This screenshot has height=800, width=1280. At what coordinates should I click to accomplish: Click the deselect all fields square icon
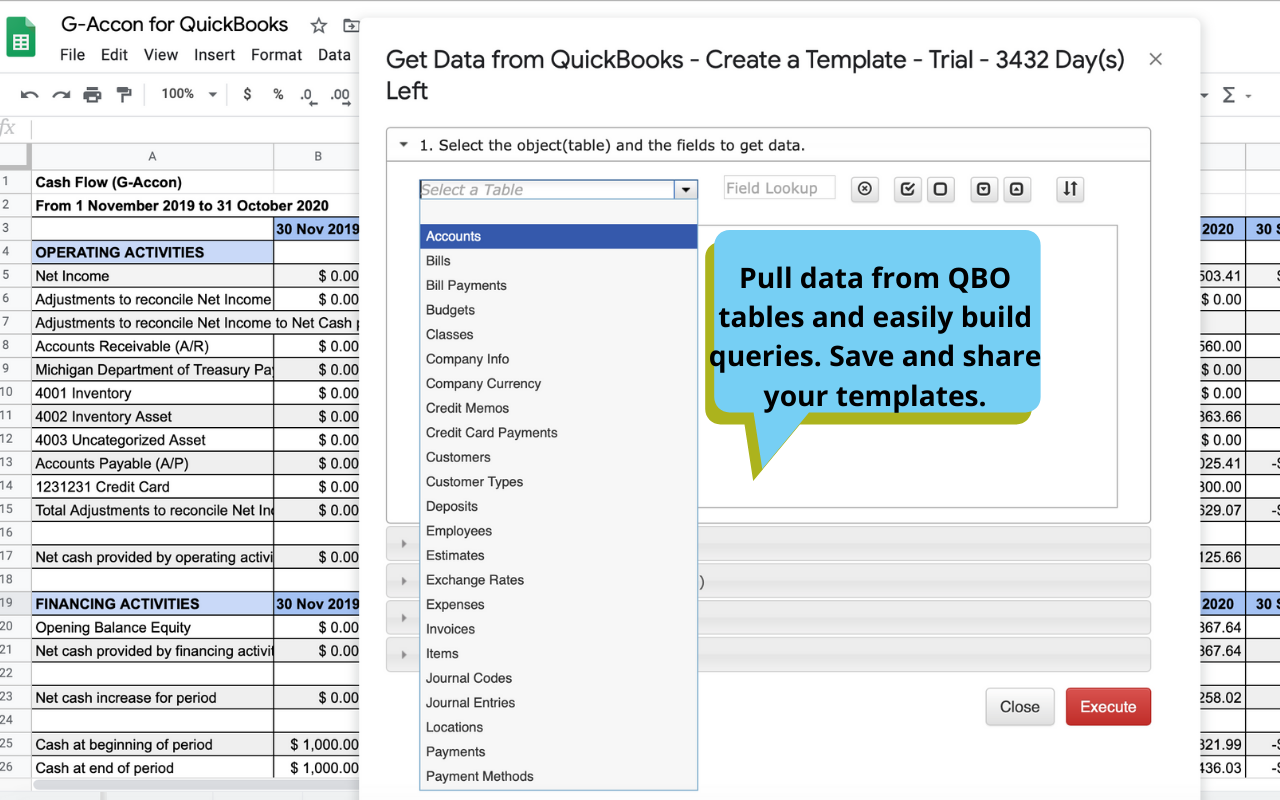coord(940,189)
